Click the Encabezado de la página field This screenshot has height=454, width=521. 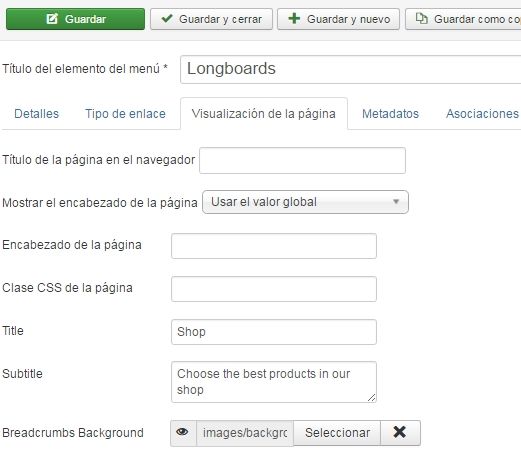pyautogui.click(x=274, y=246)
